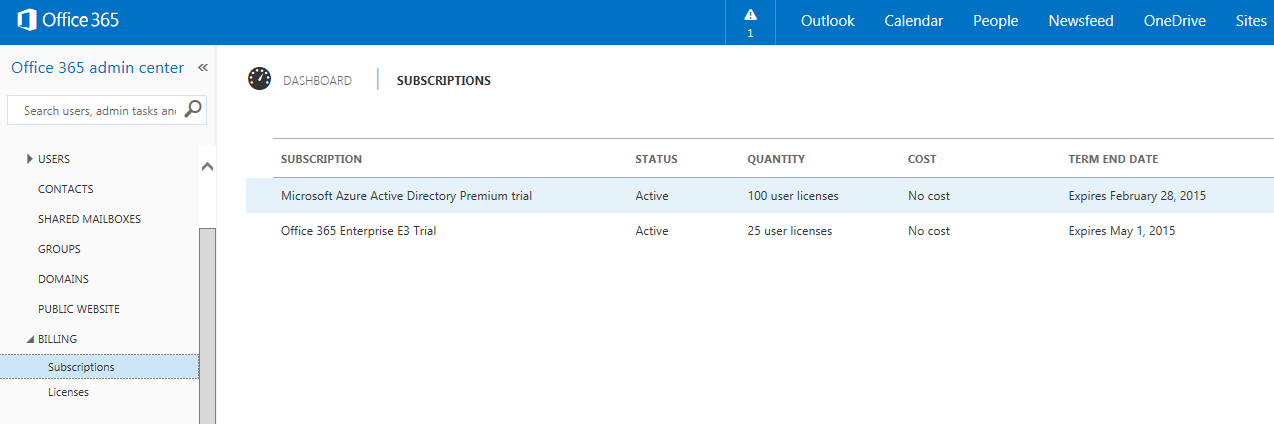
Task: Click the Dashboard gauge icon
Action: [x=260, y=79]
